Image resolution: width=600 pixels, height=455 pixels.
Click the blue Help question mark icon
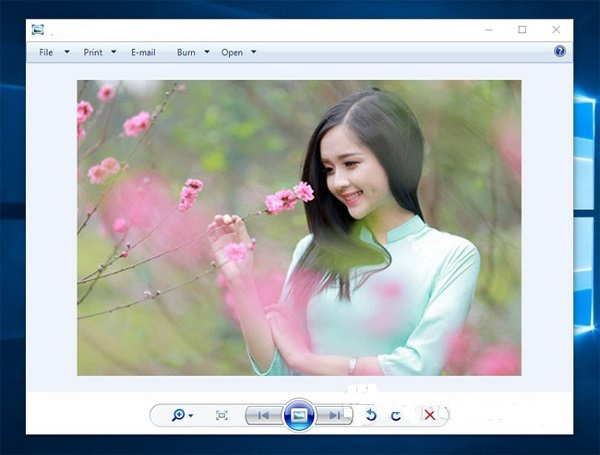point(560,51)
